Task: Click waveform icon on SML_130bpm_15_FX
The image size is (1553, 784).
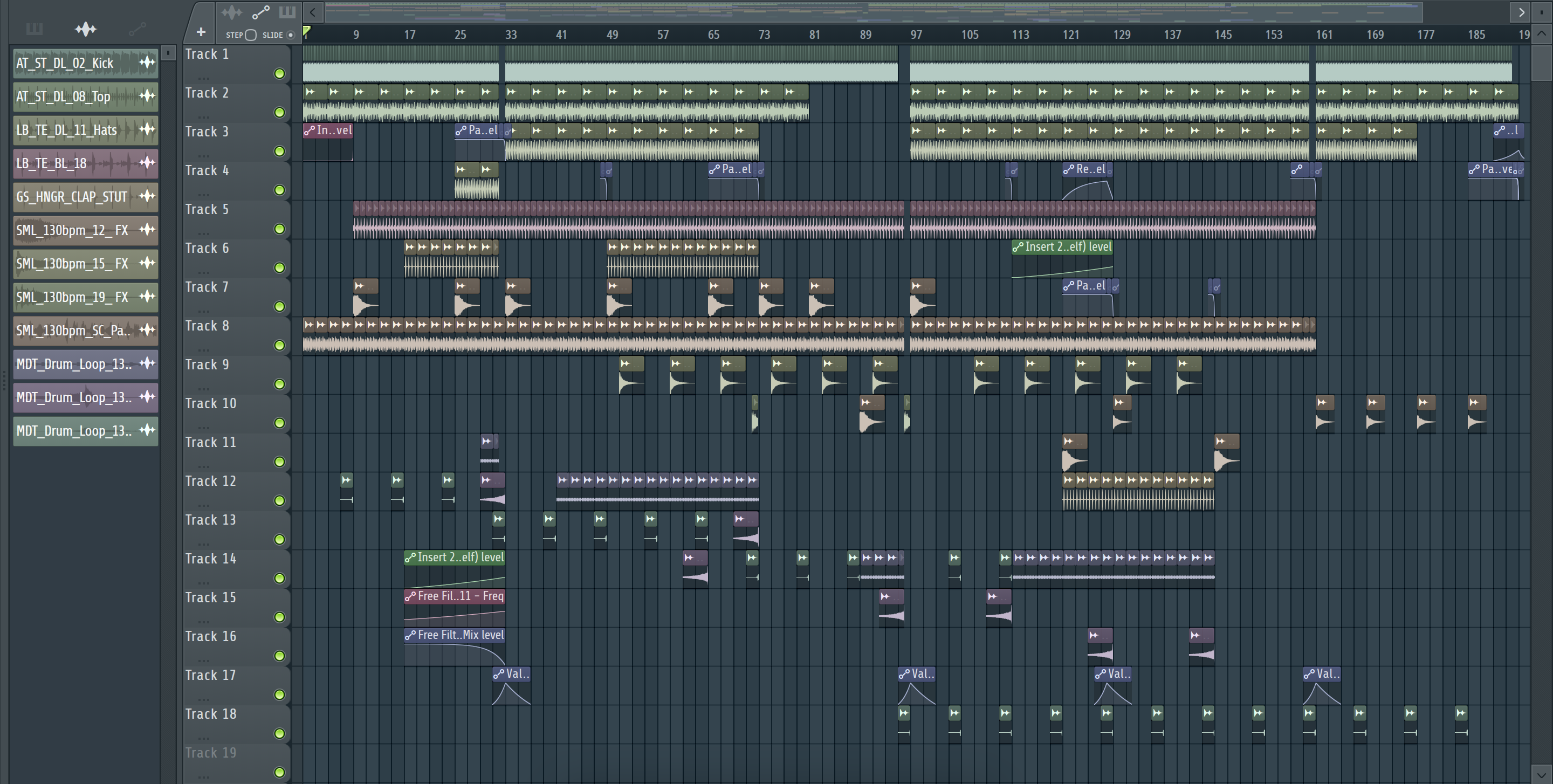Action: [x=147, y=263]
